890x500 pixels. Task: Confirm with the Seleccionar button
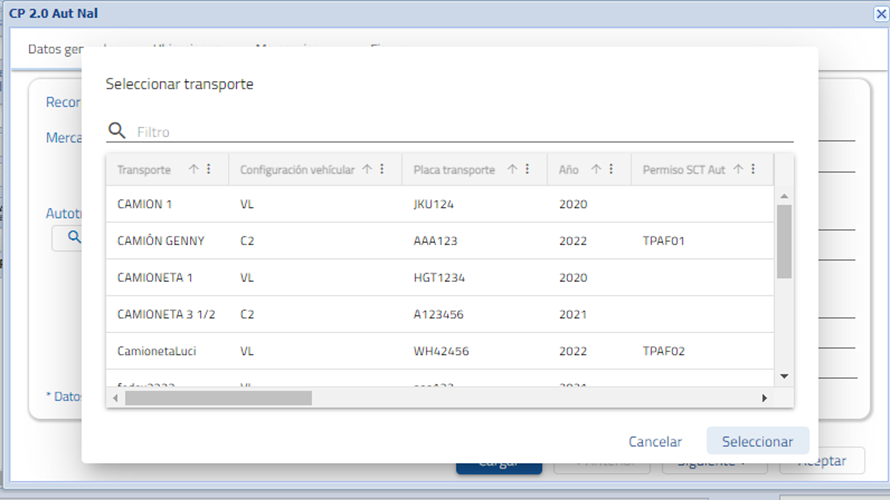point(757,441)
